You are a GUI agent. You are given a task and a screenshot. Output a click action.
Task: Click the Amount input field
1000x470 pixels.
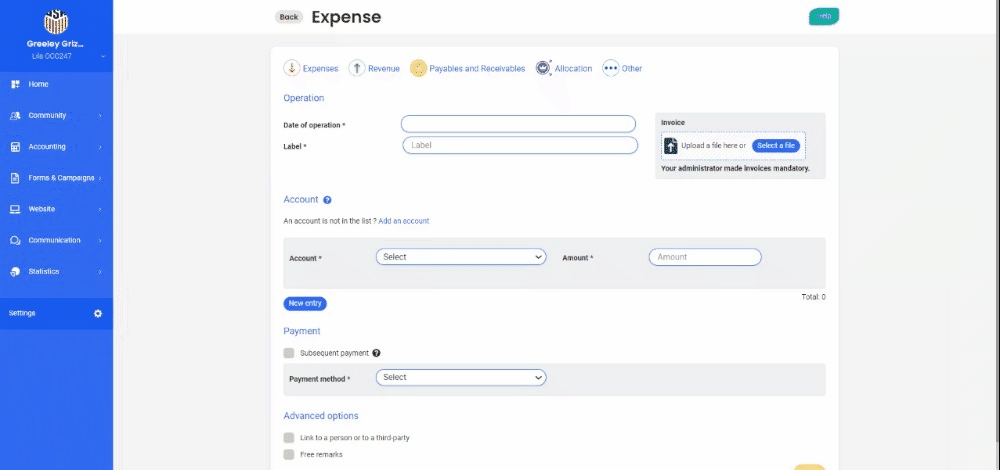705,257
